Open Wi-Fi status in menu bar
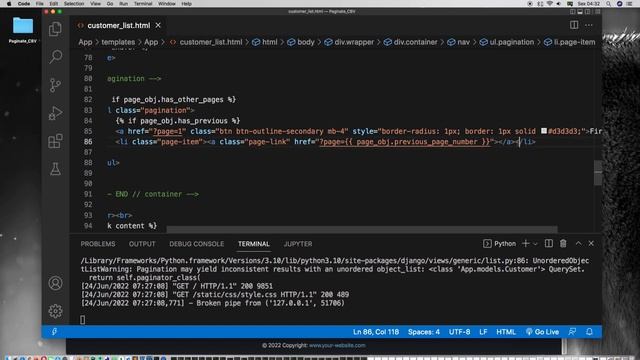 [x=549, y=4]
